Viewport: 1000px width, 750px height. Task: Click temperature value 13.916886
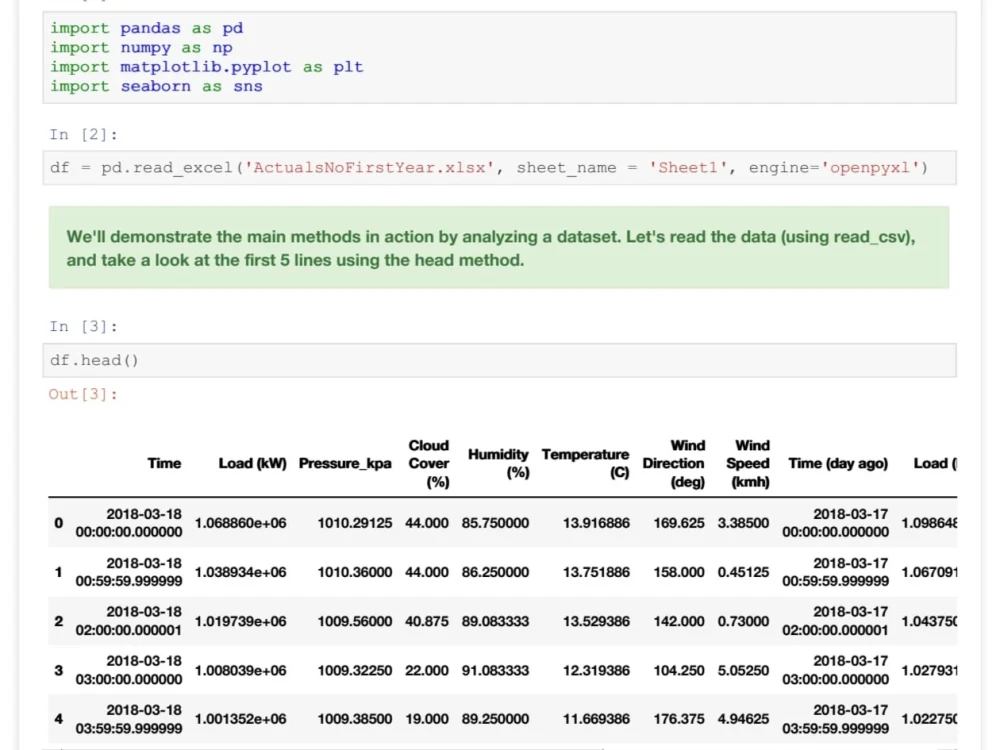tap(596, 523)
